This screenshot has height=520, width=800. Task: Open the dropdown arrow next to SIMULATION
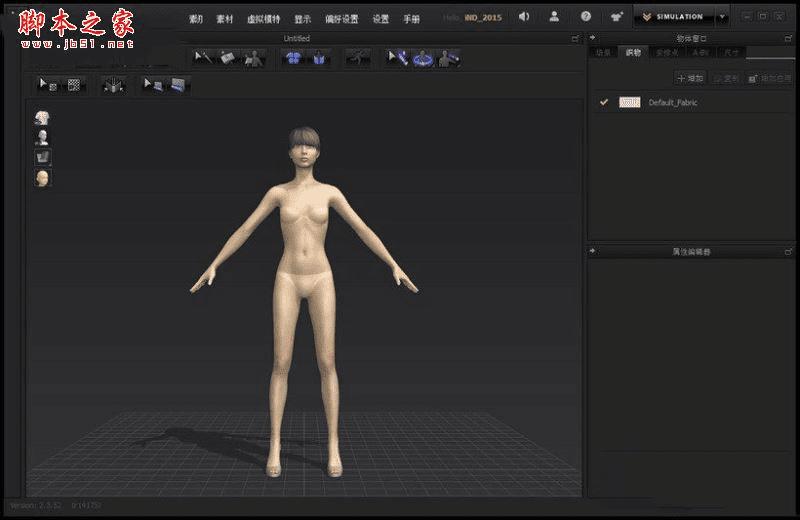722,17
